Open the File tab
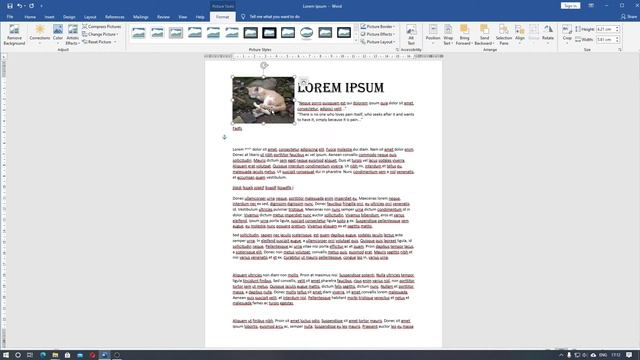The height and width of the screenshot is (360, 640). (x=10, y=17)
